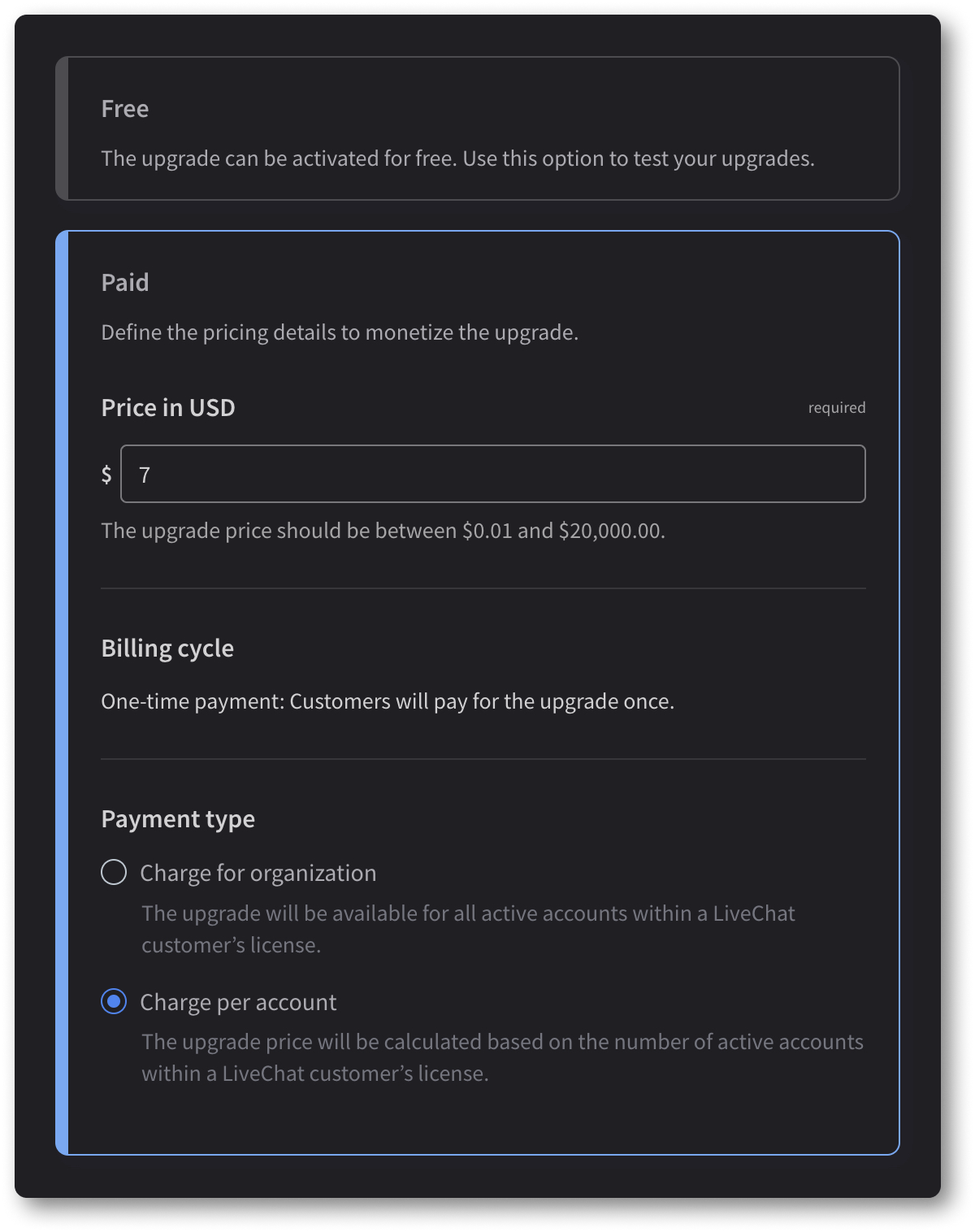Click the free upgrade activation description
The width and height of the screenshot is (975, 1232).
pyautogui.click(x=457, y=158)
